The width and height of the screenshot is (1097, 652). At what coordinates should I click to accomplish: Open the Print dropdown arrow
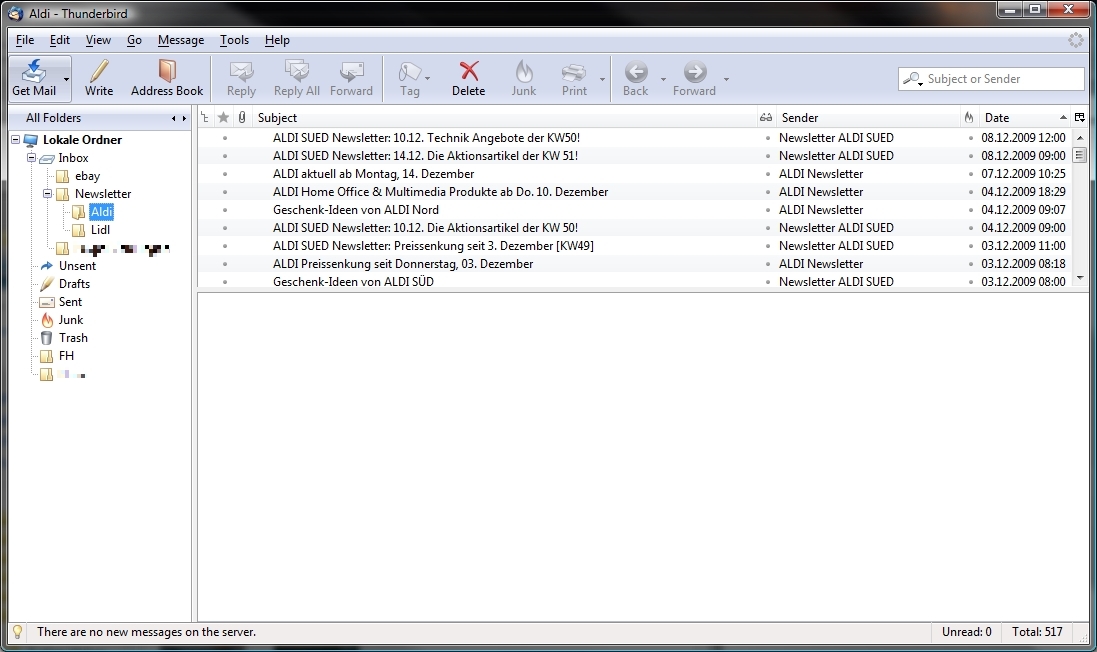click(602, 79)
